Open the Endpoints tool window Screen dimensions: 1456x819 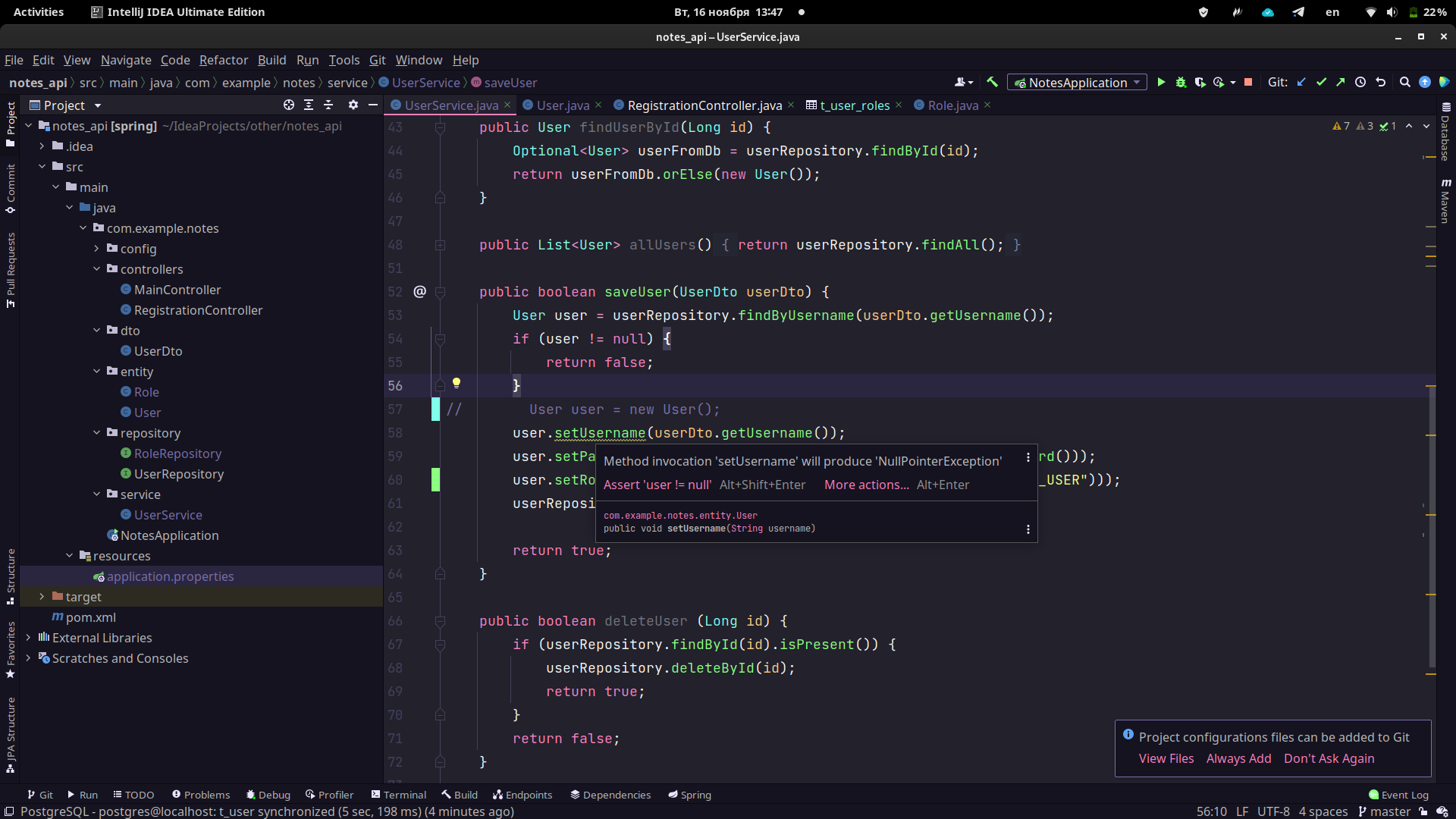coord(522,795)
